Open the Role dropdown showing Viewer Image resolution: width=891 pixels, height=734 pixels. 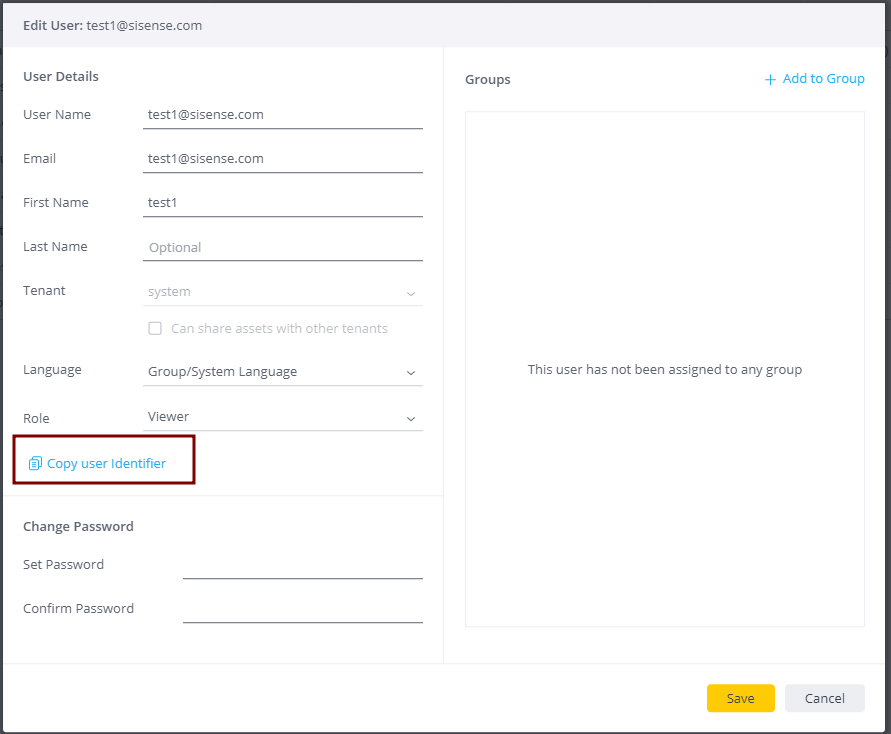(282, 417)
